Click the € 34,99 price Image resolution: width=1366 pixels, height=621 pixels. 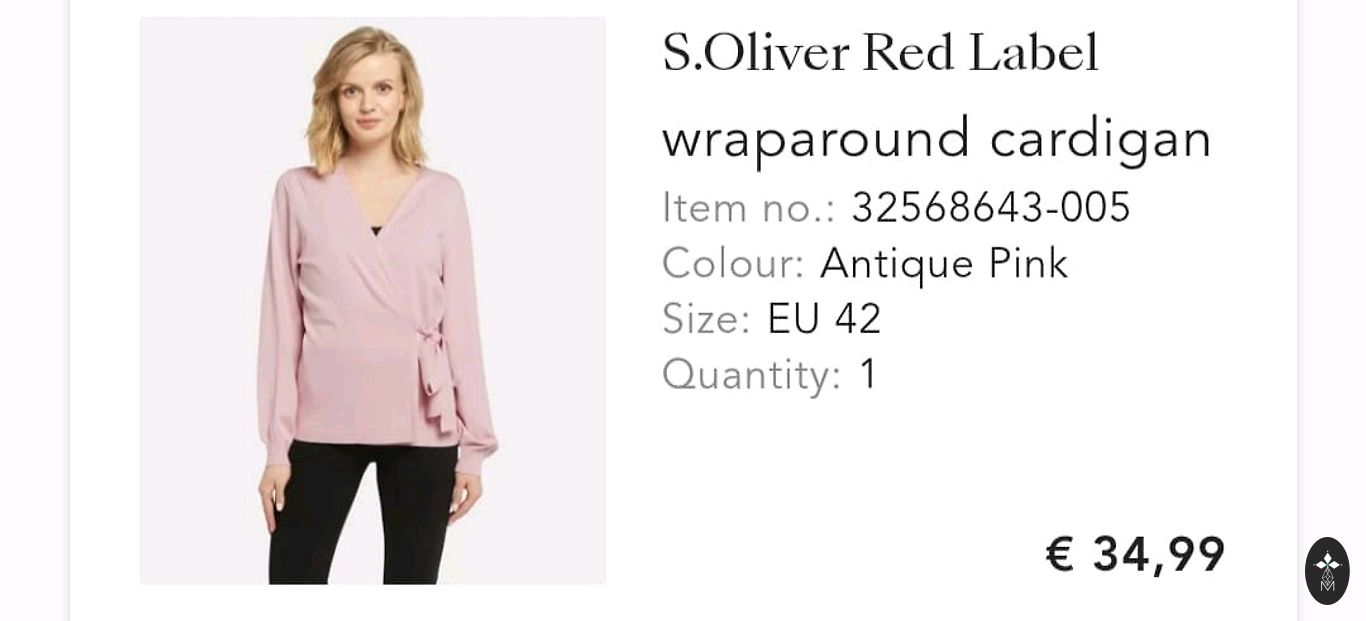point(1136,554)
